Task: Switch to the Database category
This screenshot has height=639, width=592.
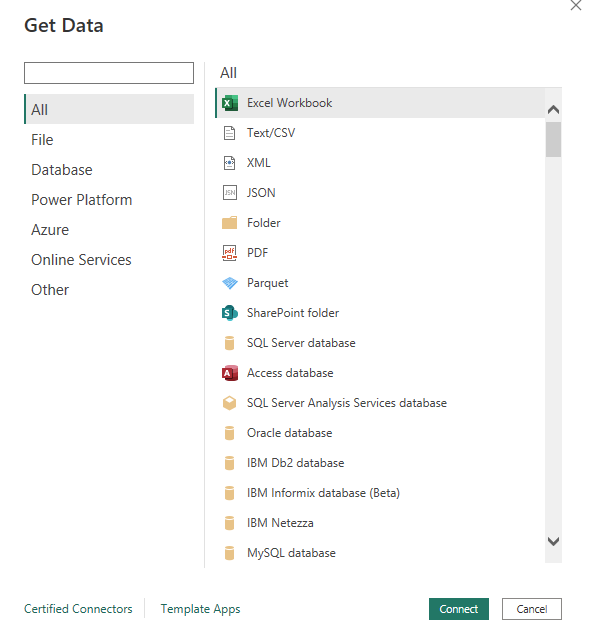Action: point(62,170)
